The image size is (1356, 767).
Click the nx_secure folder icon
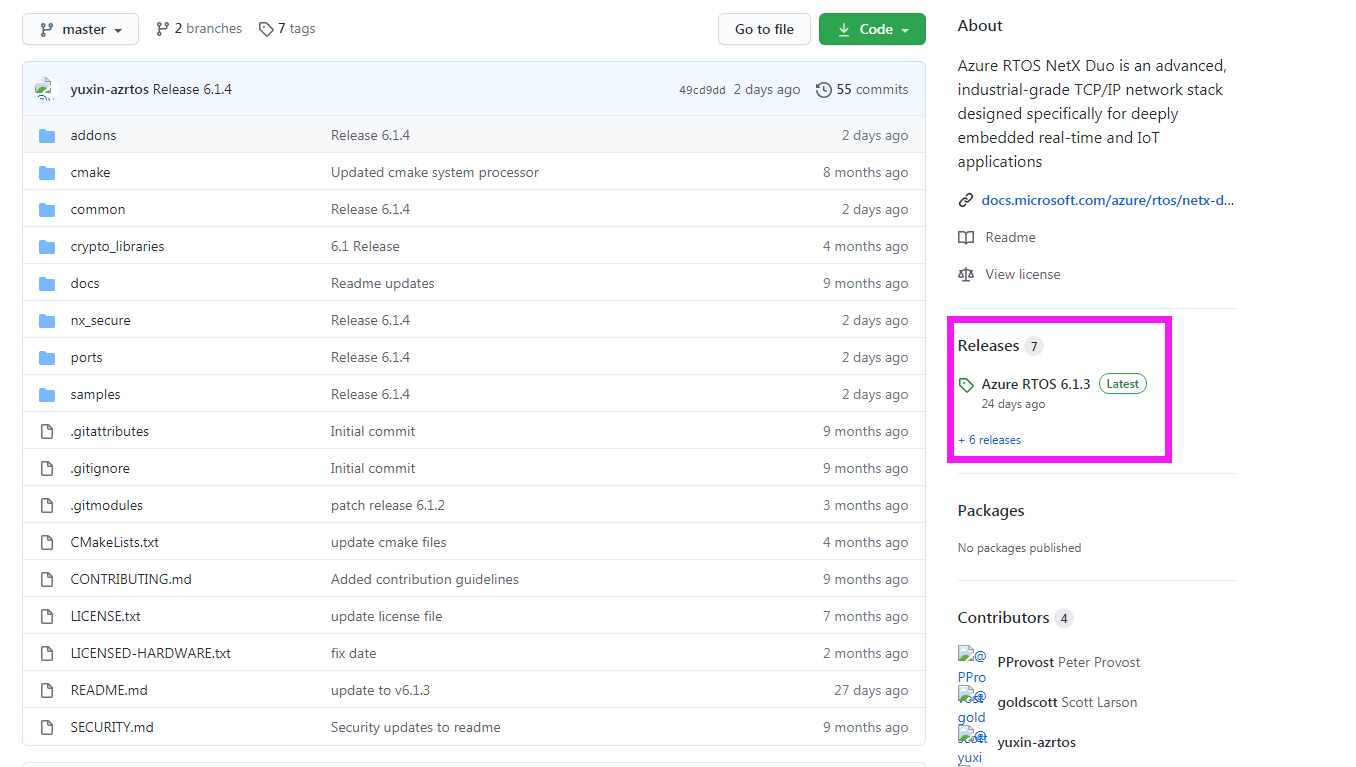pyautogui.click(x=47, y=320)
